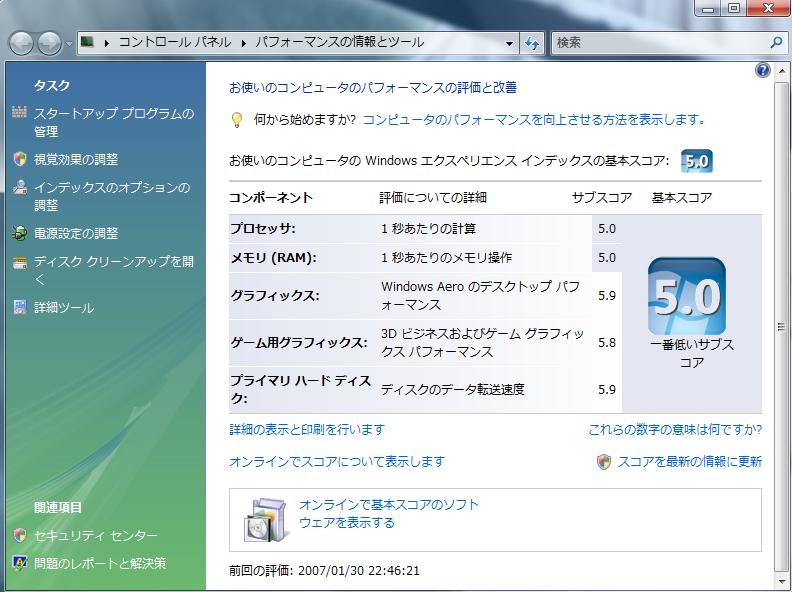
Task: Click the large 5.0 base score emblem
Action: click(x=687, y=296)
